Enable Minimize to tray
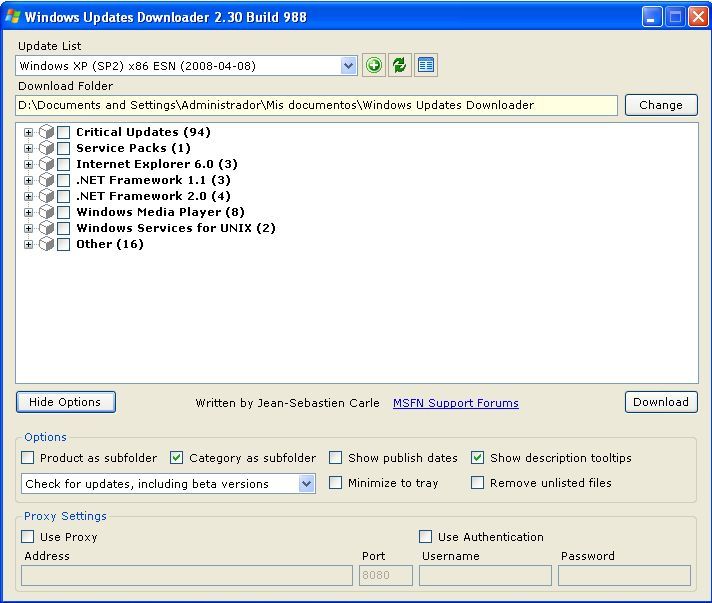This screenshot has height=603, width=712. [x=336, y=482]
